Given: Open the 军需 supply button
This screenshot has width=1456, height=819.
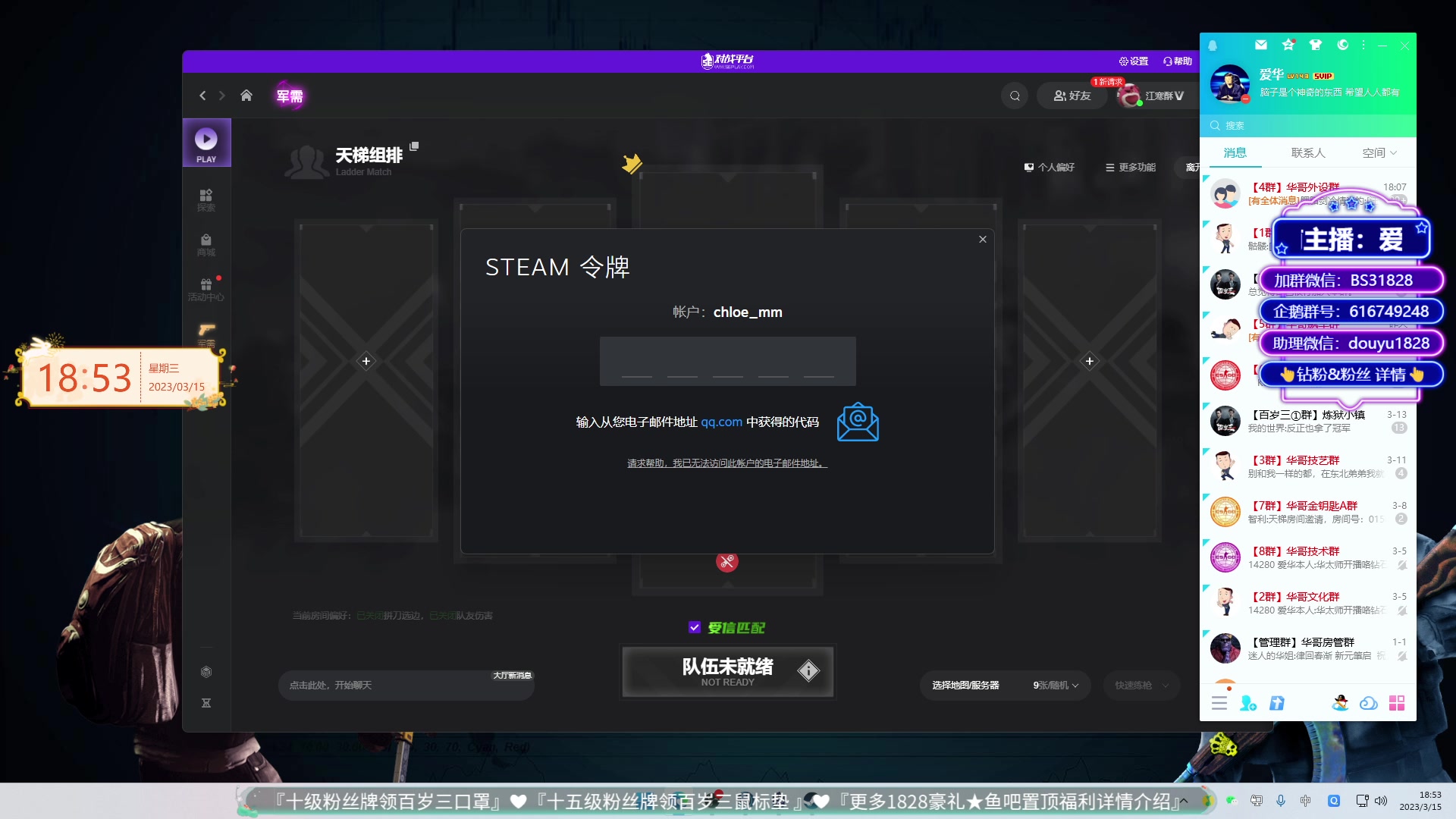Looking at the screenshot, I should pyautogui.click(x=290, y=96).
